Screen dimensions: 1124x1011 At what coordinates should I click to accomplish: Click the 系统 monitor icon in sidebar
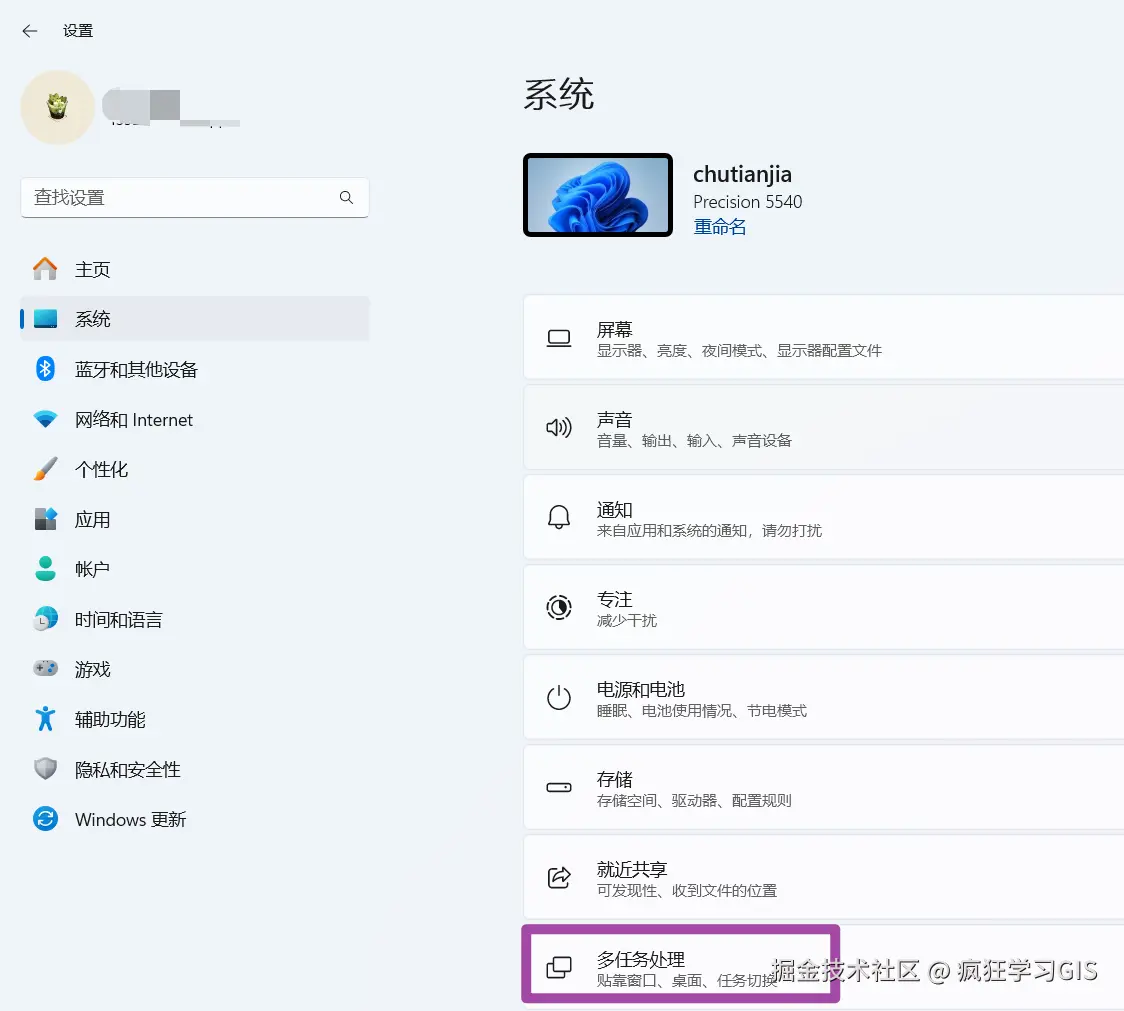45,319
